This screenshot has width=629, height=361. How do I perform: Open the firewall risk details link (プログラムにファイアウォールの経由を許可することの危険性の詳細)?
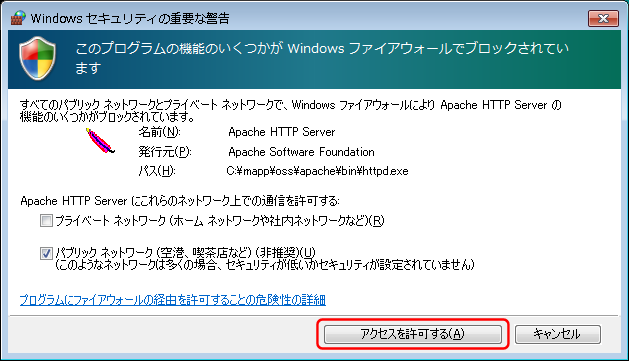coord(173,300)
